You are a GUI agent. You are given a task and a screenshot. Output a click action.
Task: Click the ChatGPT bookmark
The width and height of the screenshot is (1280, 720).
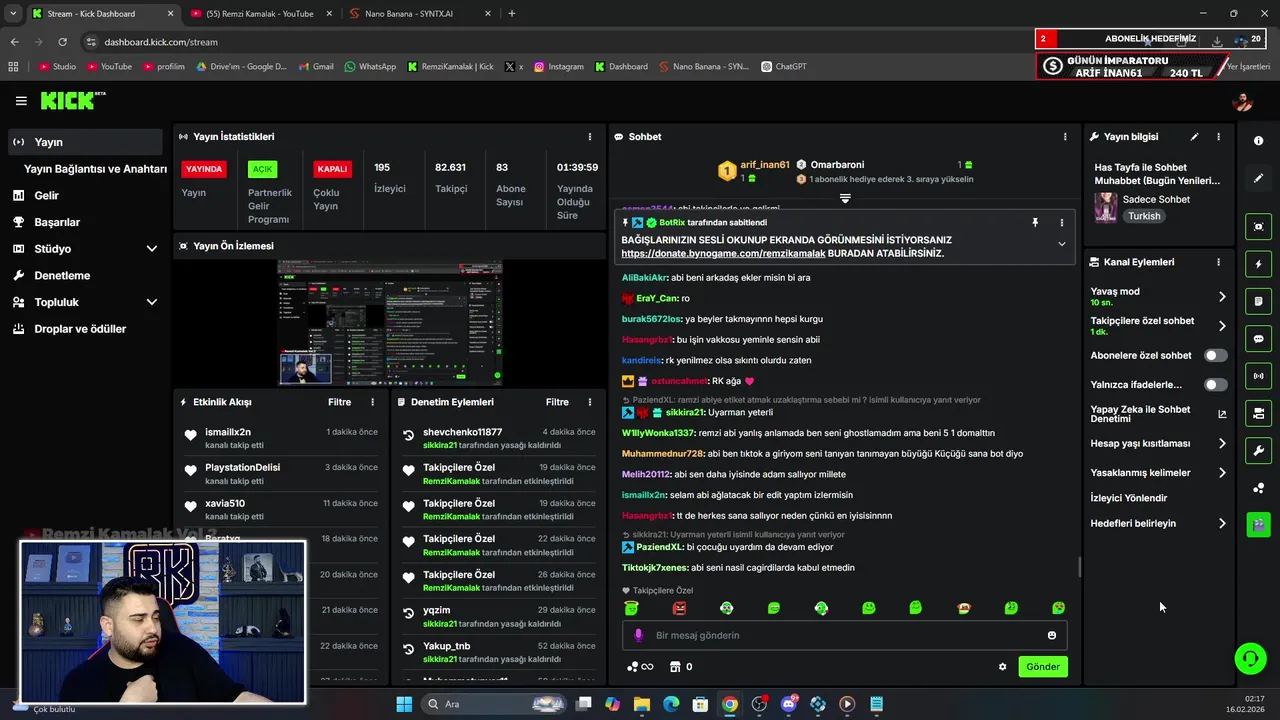coord(783,67)
